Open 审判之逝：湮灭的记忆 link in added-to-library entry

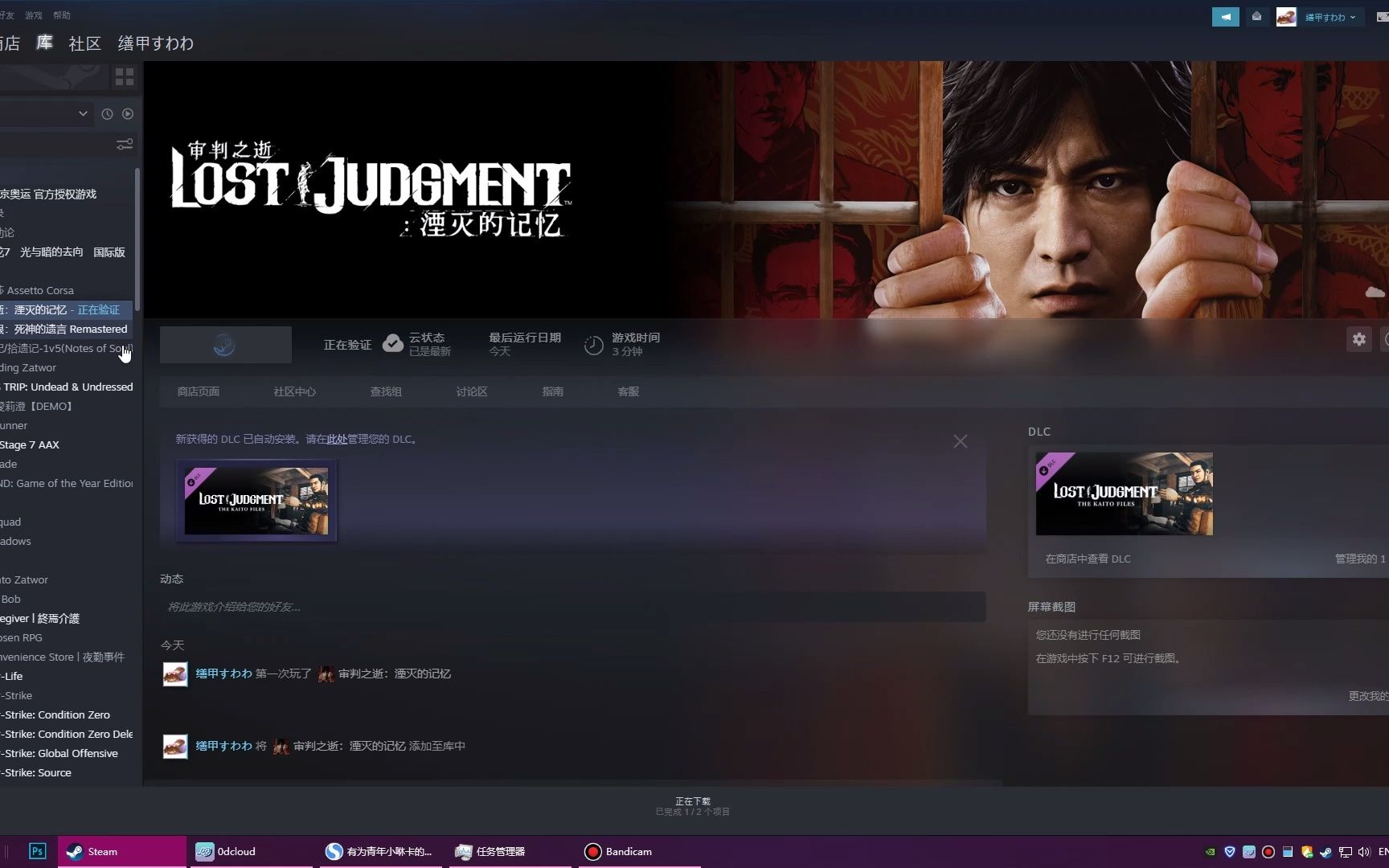pos(349,746)
